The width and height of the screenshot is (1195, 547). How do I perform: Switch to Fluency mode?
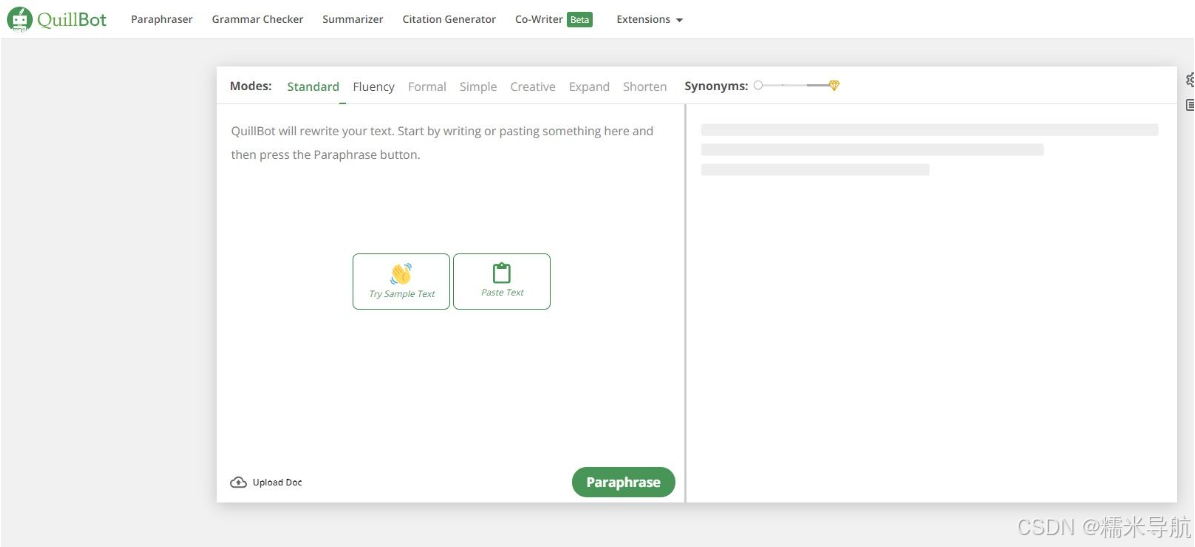373,87
